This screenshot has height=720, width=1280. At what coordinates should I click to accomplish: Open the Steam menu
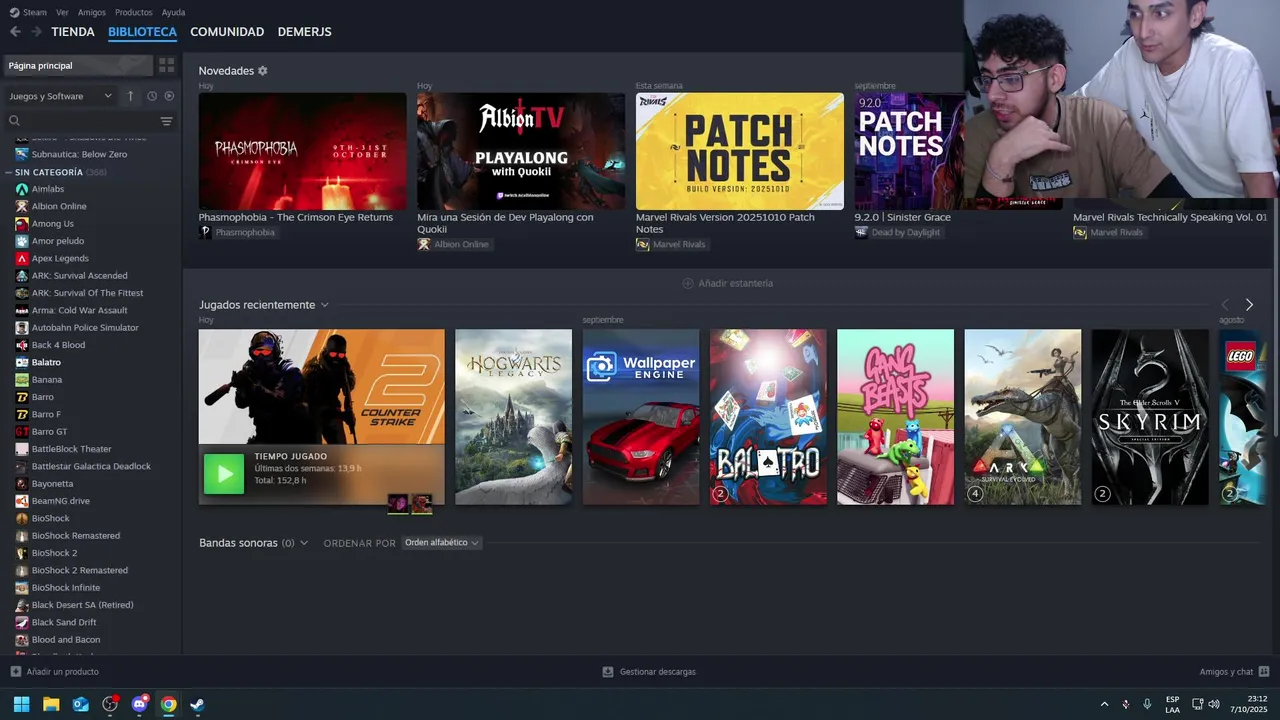[28, 12]
